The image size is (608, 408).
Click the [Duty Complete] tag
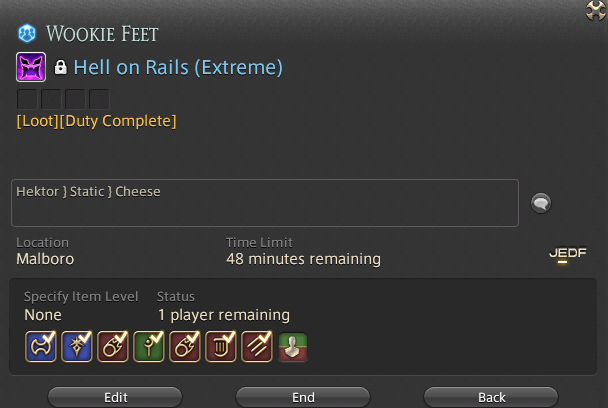[x=118, y=121]
